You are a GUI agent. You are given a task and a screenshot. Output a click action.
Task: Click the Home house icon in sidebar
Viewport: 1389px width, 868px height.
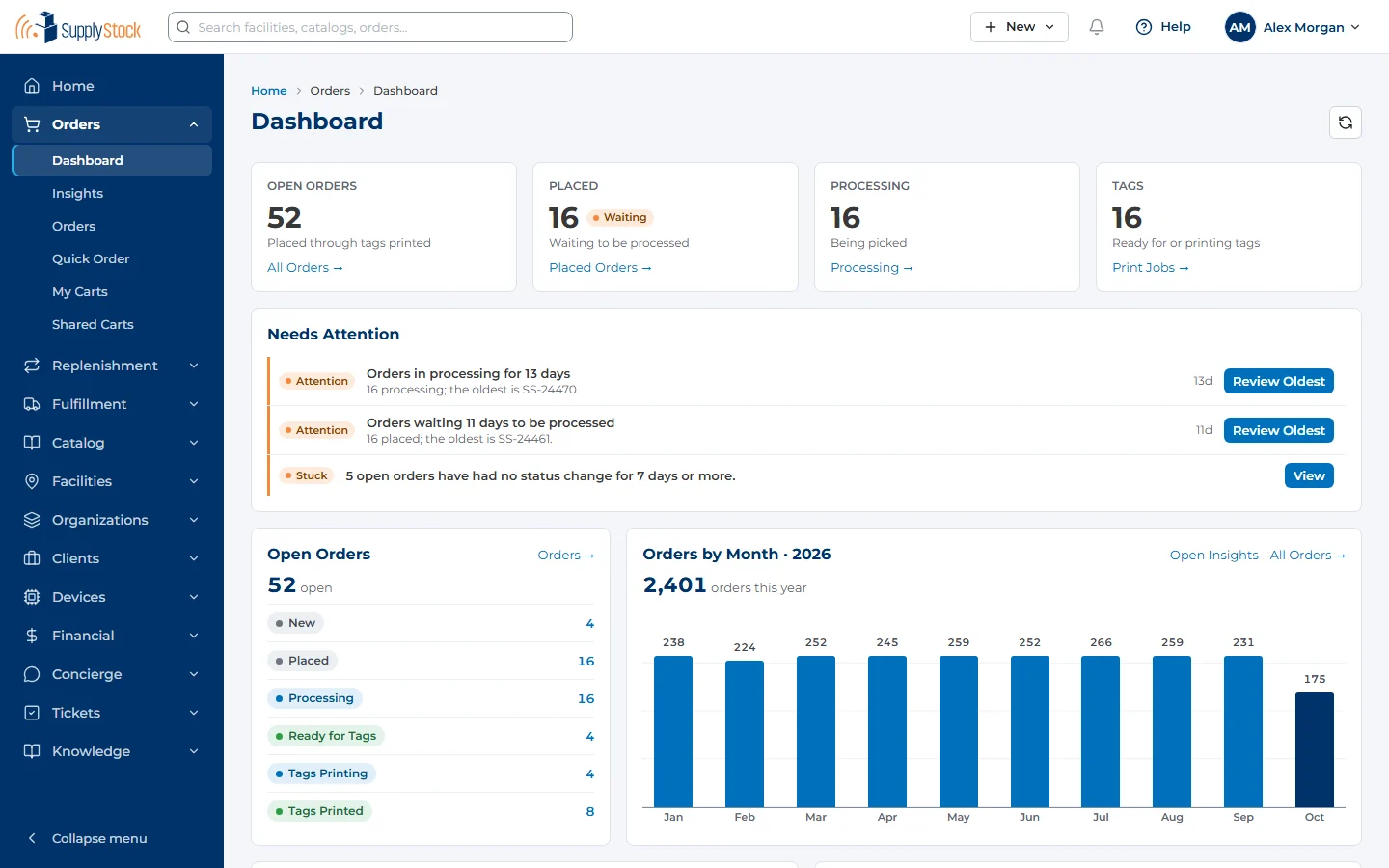(32, 86)
